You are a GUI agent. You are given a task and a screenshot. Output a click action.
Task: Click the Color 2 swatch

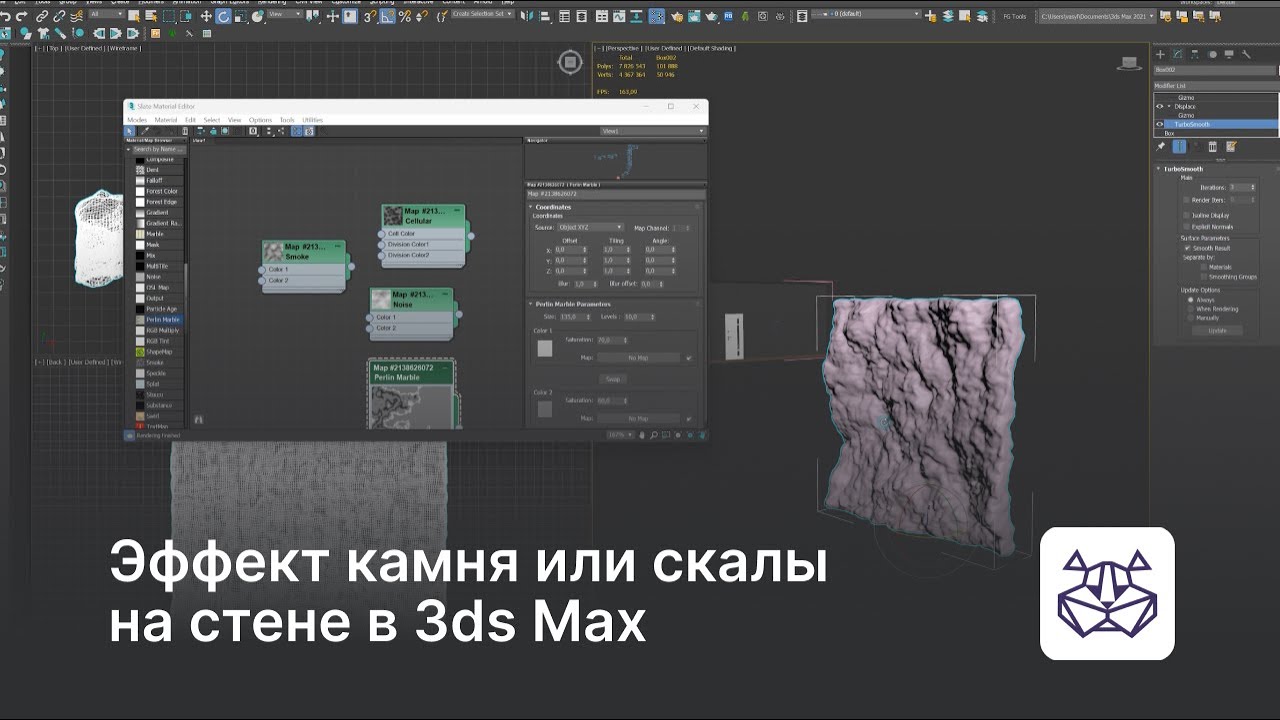click(545, 409)
